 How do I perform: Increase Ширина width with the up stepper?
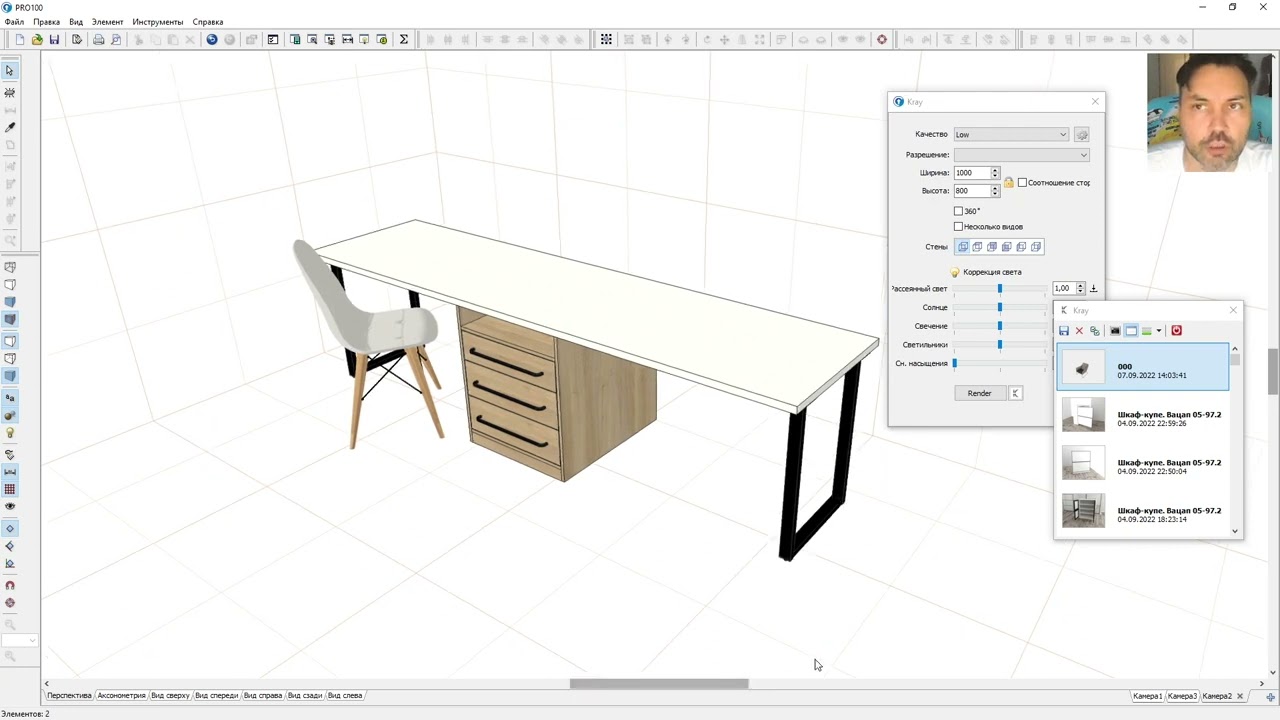(995, 170)
